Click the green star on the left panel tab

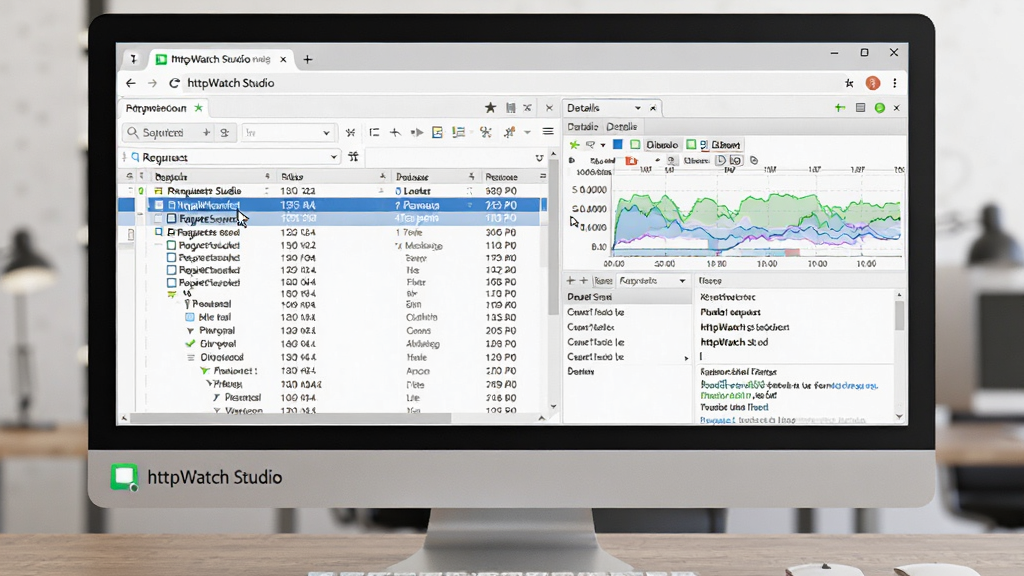click(199, 108)
